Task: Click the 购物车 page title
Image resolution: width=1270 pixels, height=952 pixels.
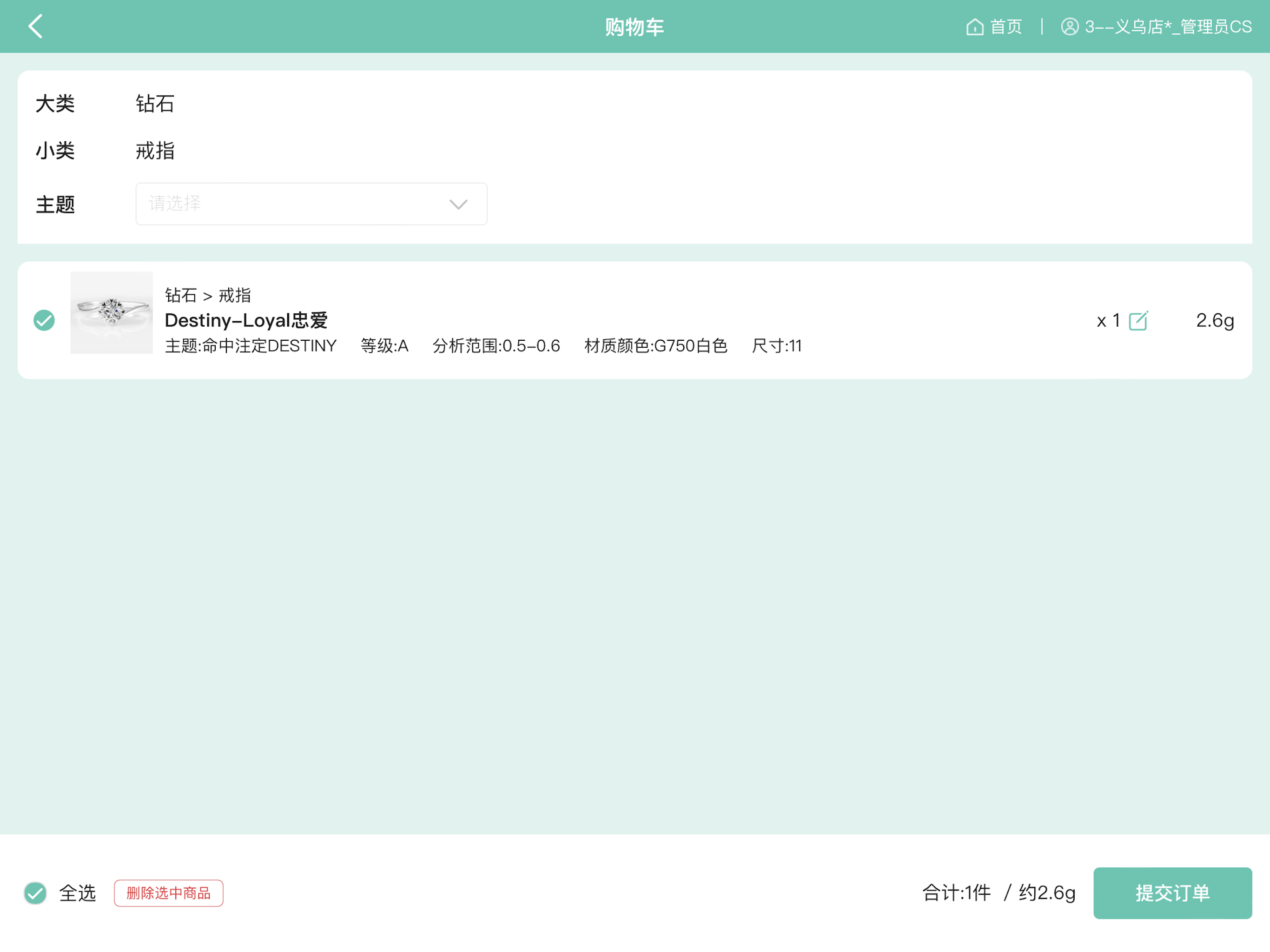Action: point(635,26)
